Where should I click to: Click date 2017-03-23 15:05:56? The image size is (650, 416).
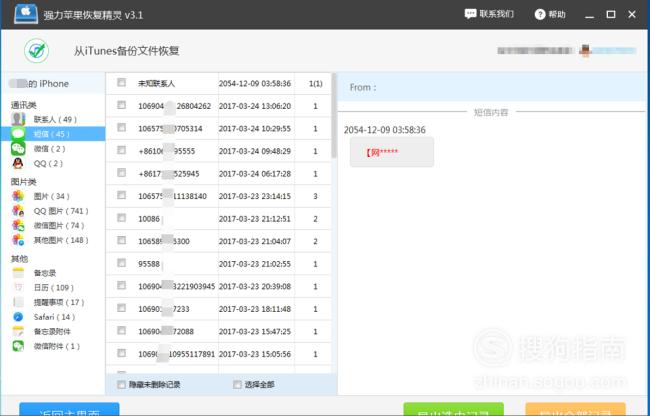255,354
